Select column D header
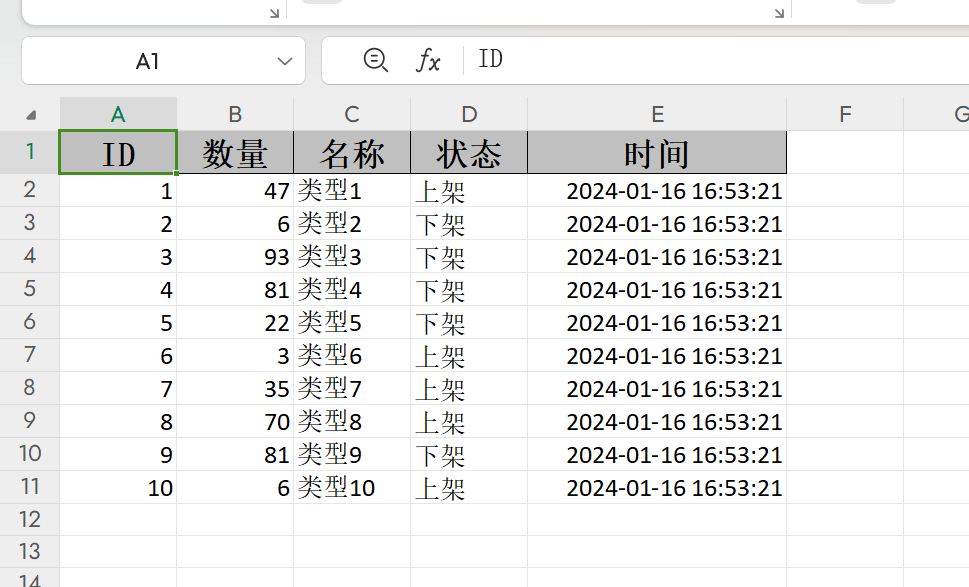This screenshot has height=587, width=969. [469, 114]
